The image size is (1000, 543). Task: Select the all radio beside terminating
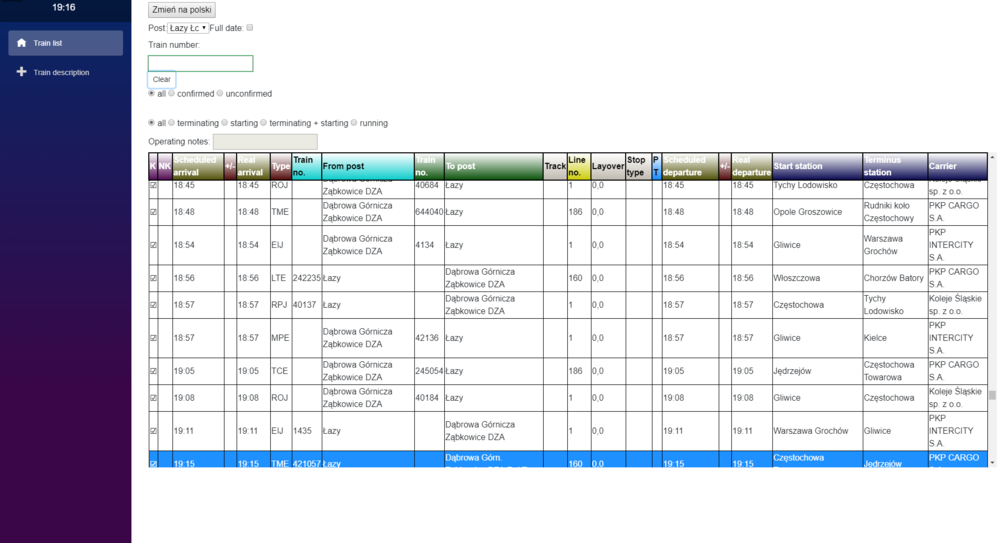(x=151, y=123)
